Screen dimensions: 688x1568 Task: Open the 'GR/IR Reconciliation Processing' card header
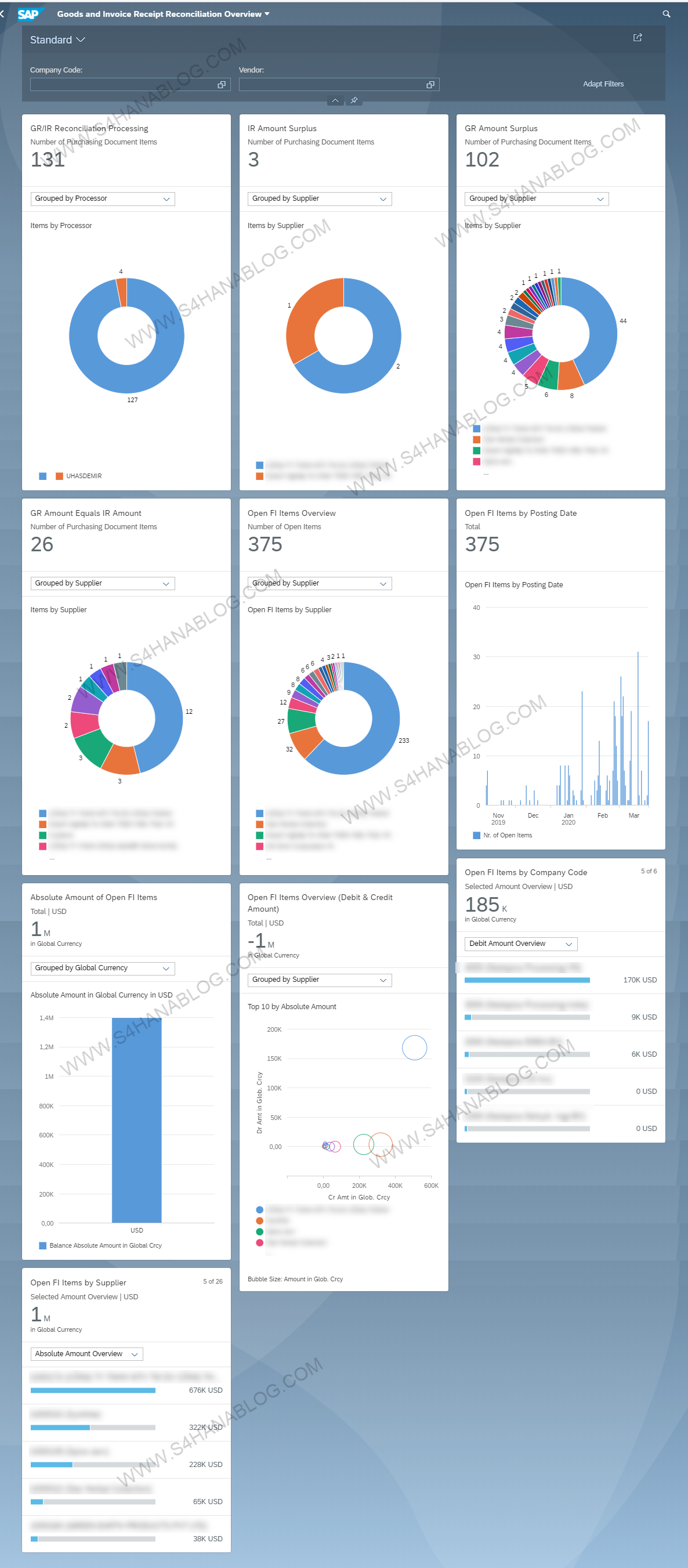click(89, 128)
